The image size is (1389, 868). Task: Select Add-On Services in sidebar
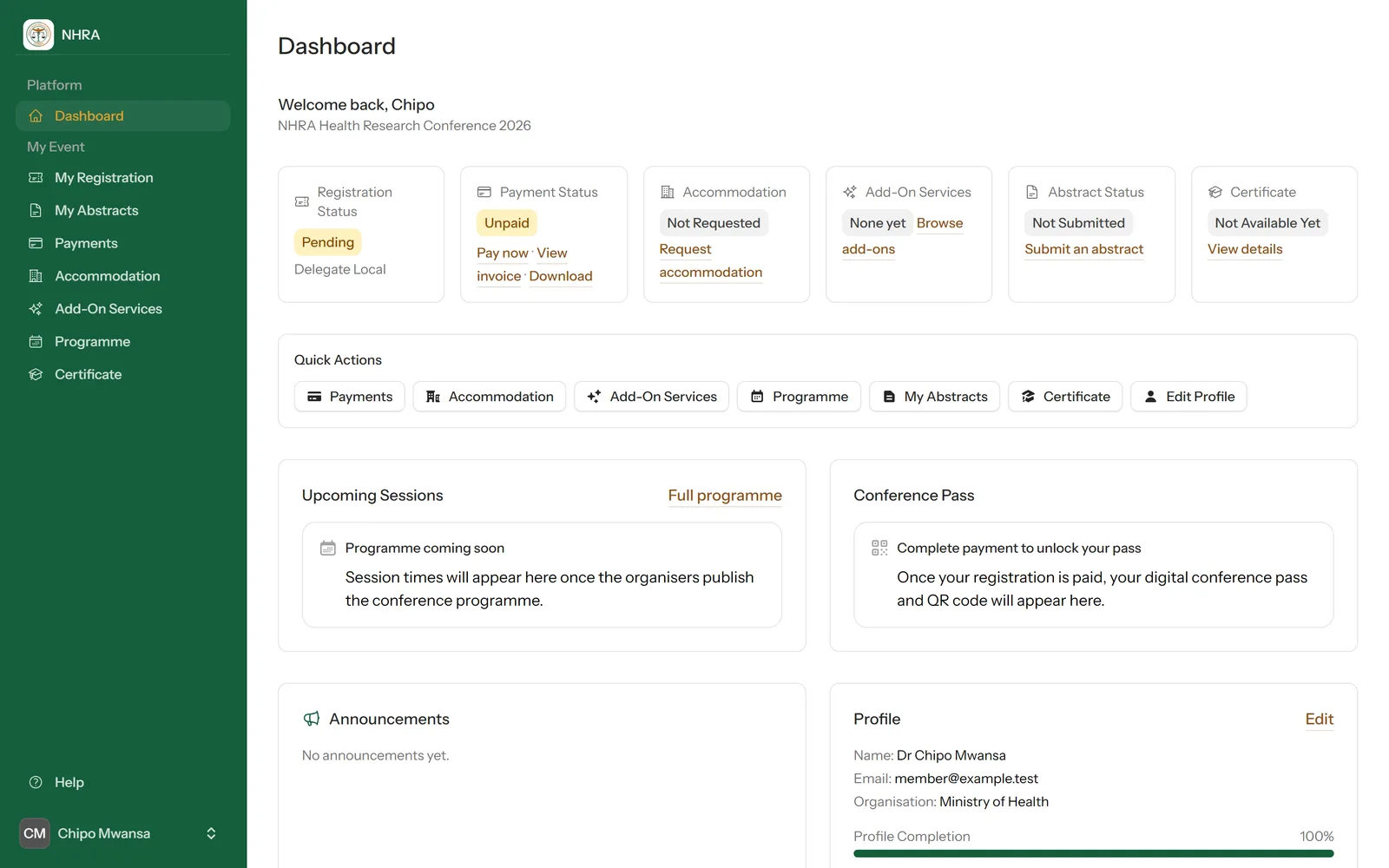pyautogui.click(x=122, y=309)
